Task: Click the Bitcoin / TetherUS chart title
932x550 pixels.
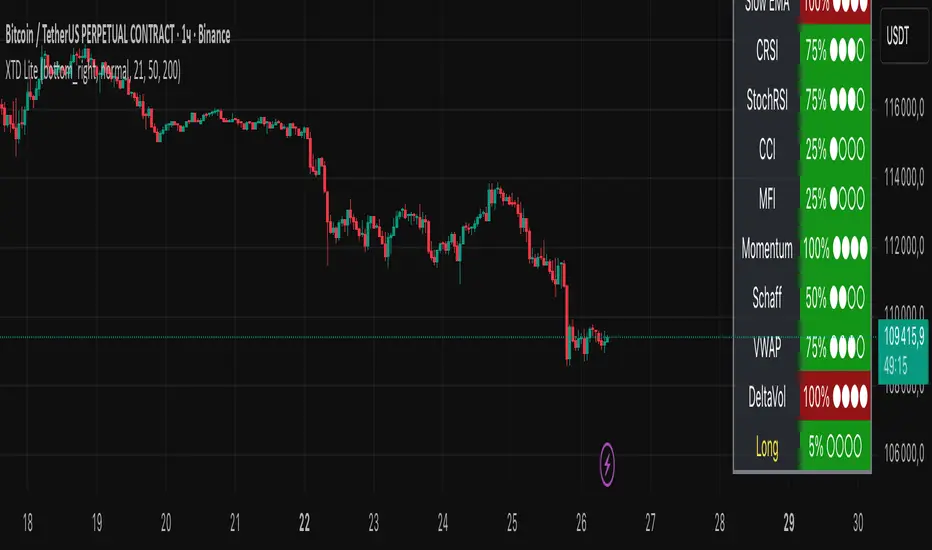Action: click(116, 36)
